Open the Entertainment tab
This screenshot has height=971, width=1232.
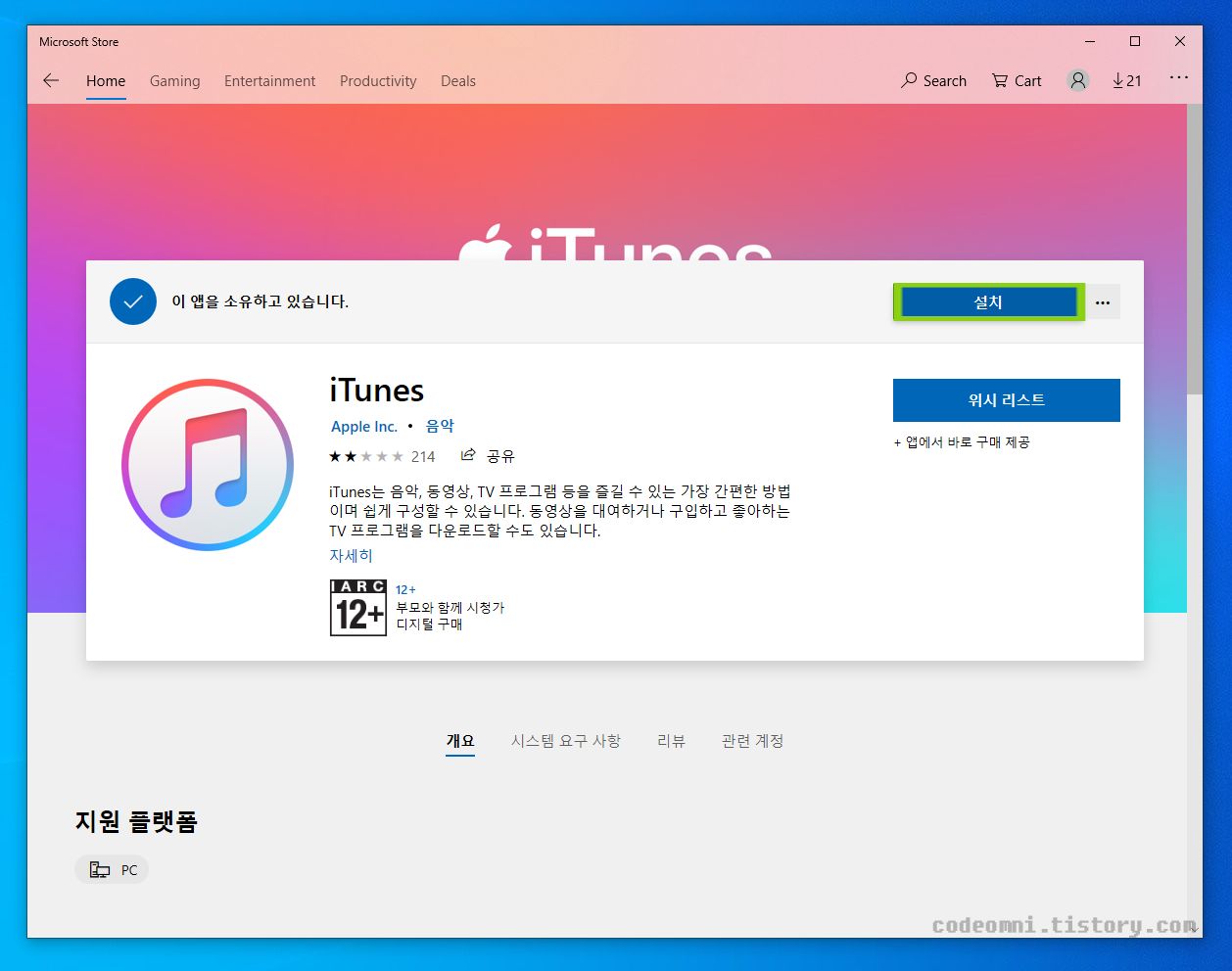(269, 81)
